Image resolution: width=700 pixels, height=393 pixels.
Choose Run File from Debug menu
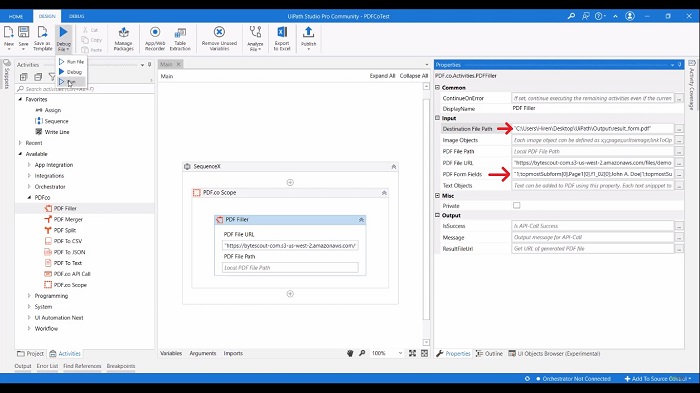coord(71,62)
